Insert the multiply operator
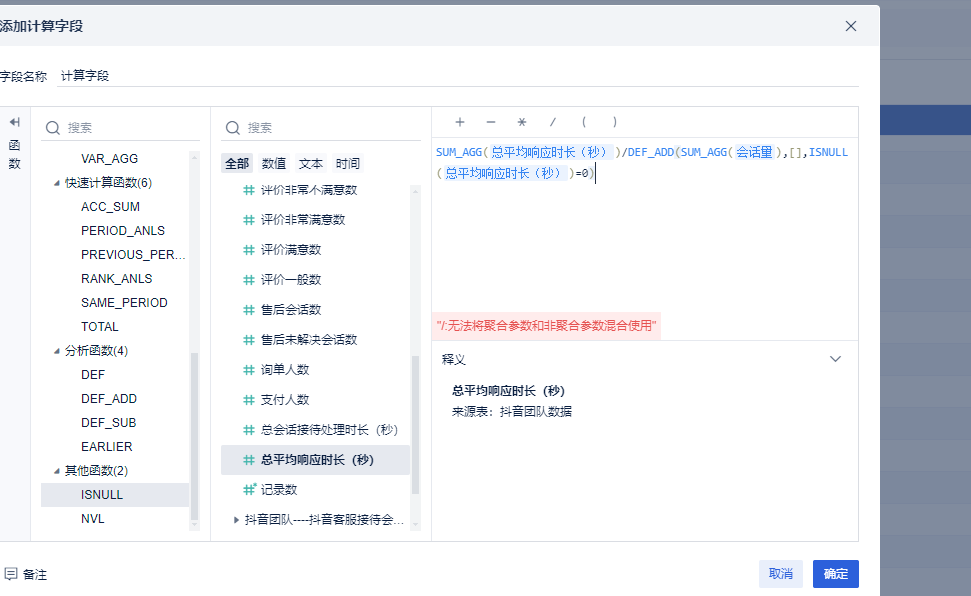971x596 pixels. point(522,122)
